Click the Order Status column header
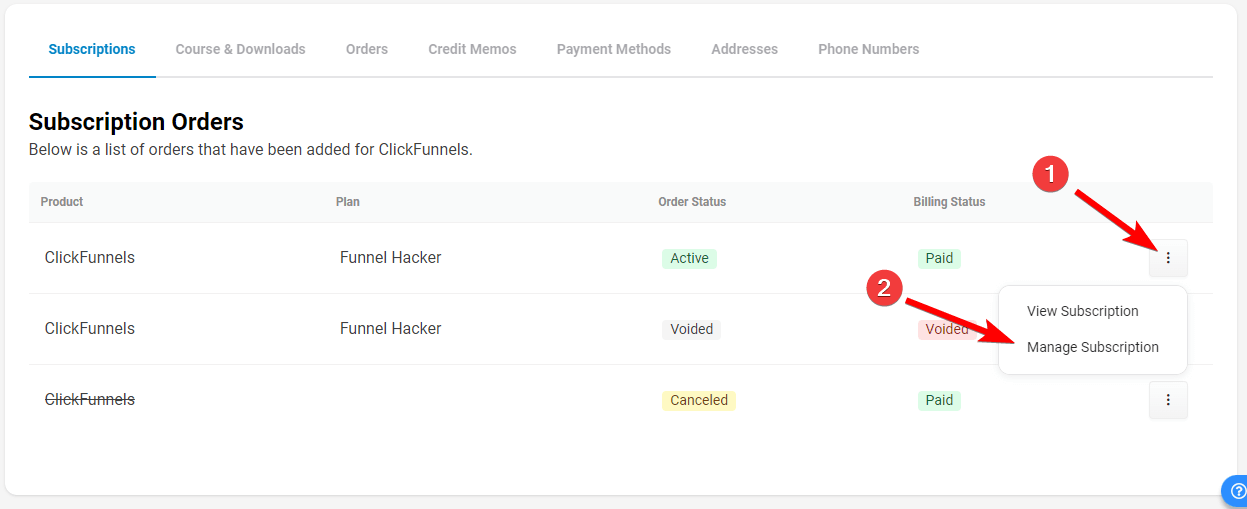The width and height of the screenshot is (1247, 509). tap(692, 202)
